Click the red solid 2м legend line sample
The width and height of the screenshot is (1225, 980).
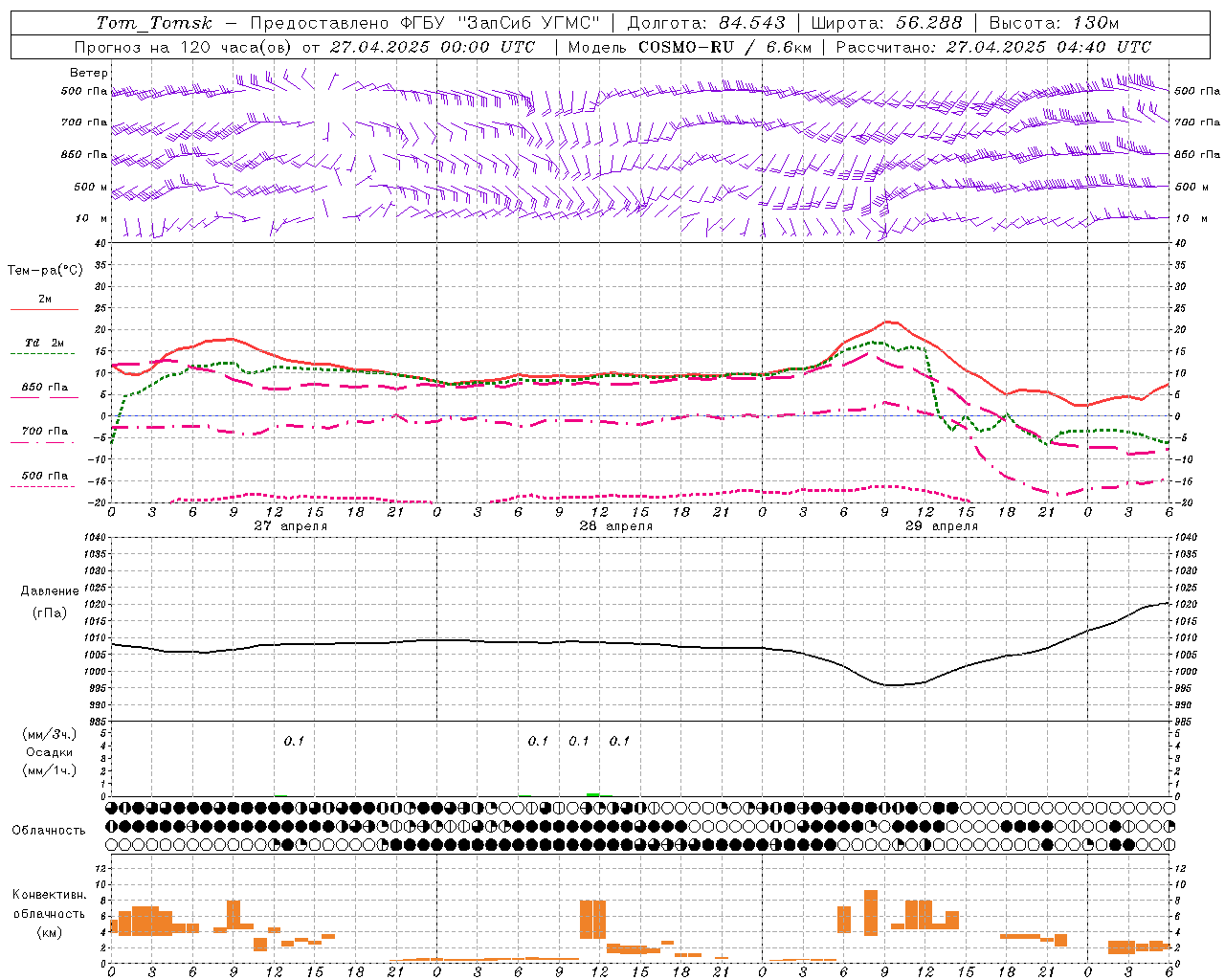click(x=44, y=310)
